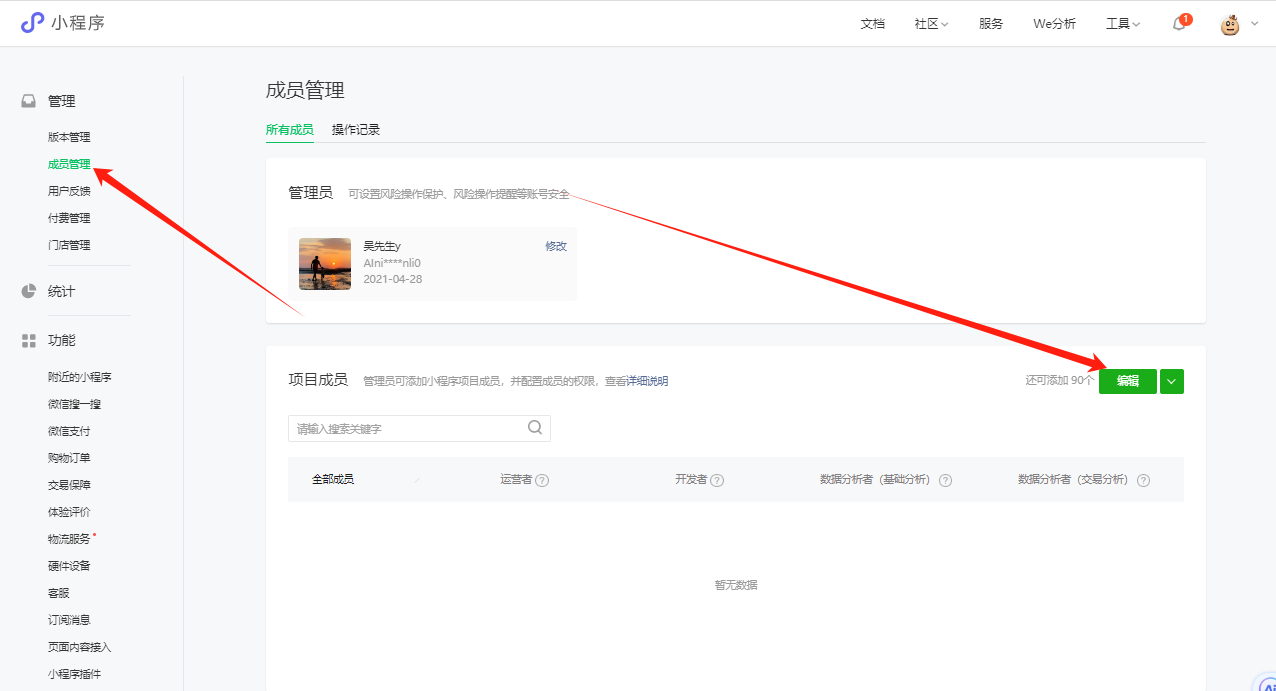This screenshot has width=1276, height=691.
Task: Click help icon beside 数据分析者 (基础分析)
Action: pos(945,480)
